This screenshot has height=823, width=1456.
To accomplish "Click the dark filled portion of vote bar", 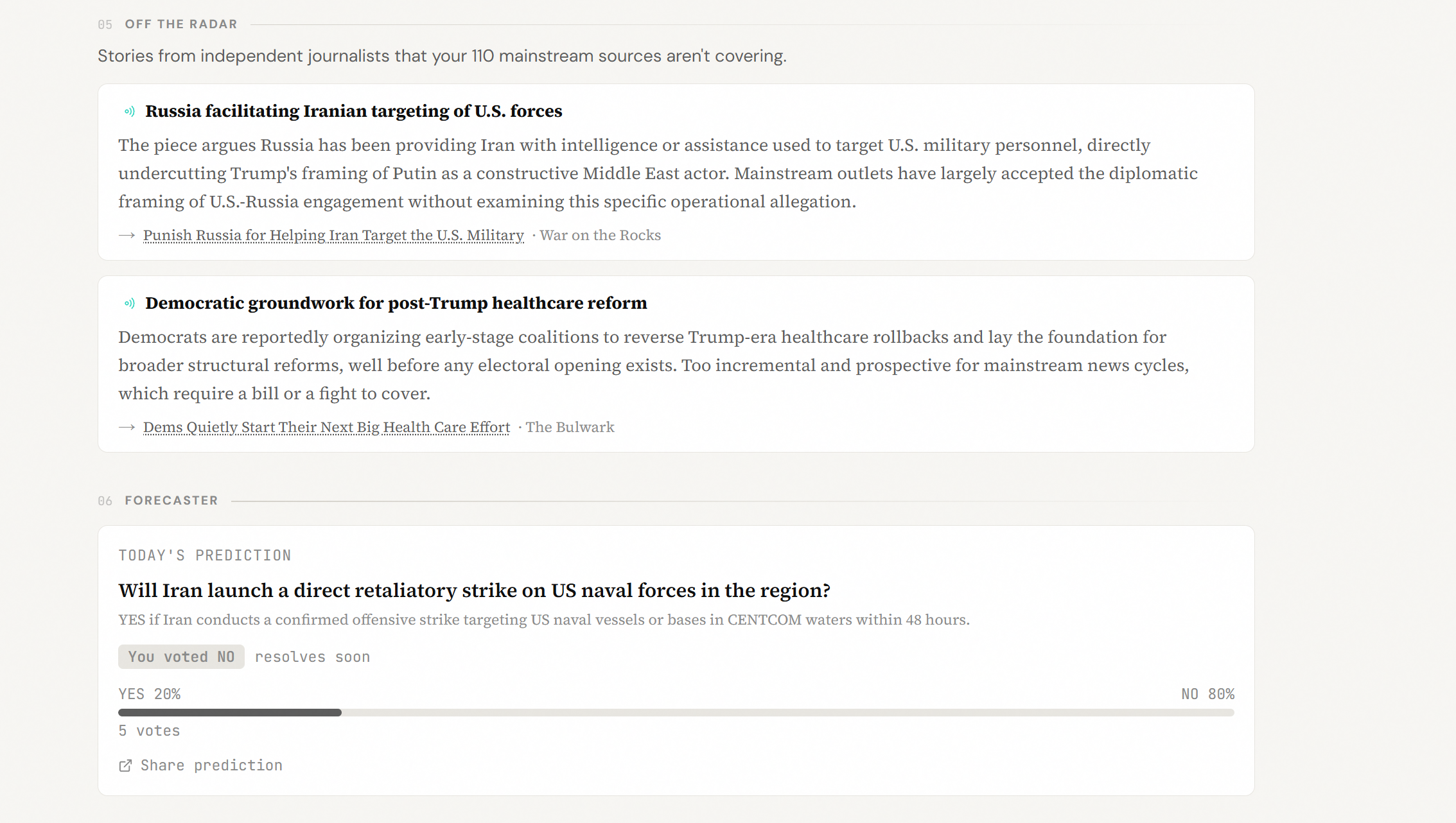I will coord(230,713).
